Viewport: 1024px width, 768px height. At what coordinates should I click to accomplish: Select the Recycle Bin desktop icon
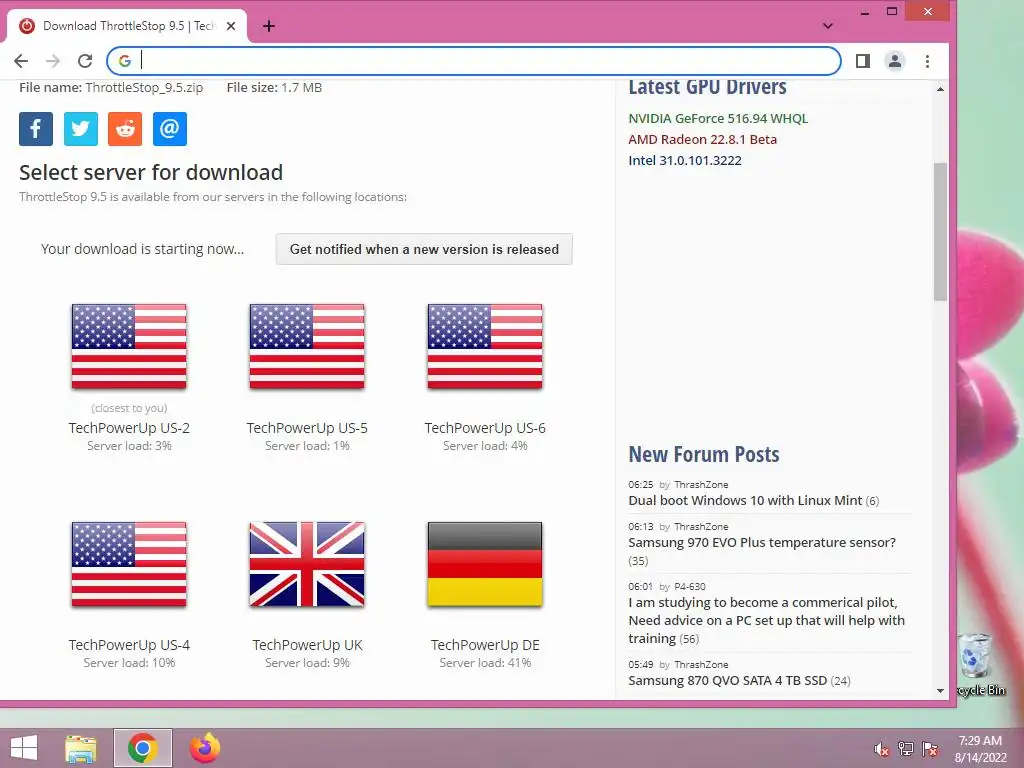pyautogui.click(x=980, y=664)
